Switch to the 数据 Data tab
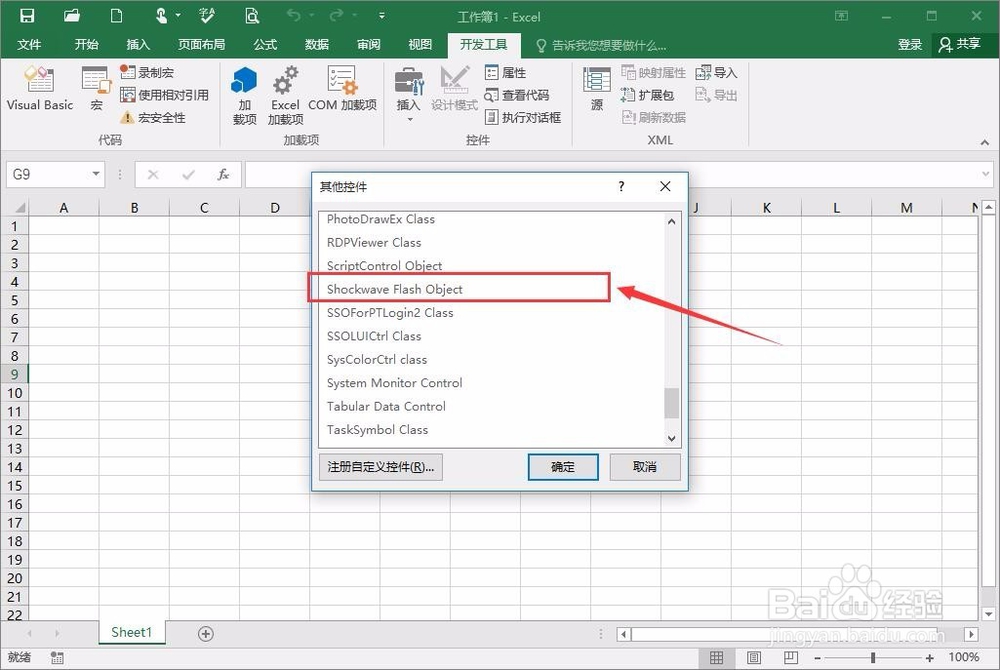Screen dimensions: 1000x670 pos(317,45)
